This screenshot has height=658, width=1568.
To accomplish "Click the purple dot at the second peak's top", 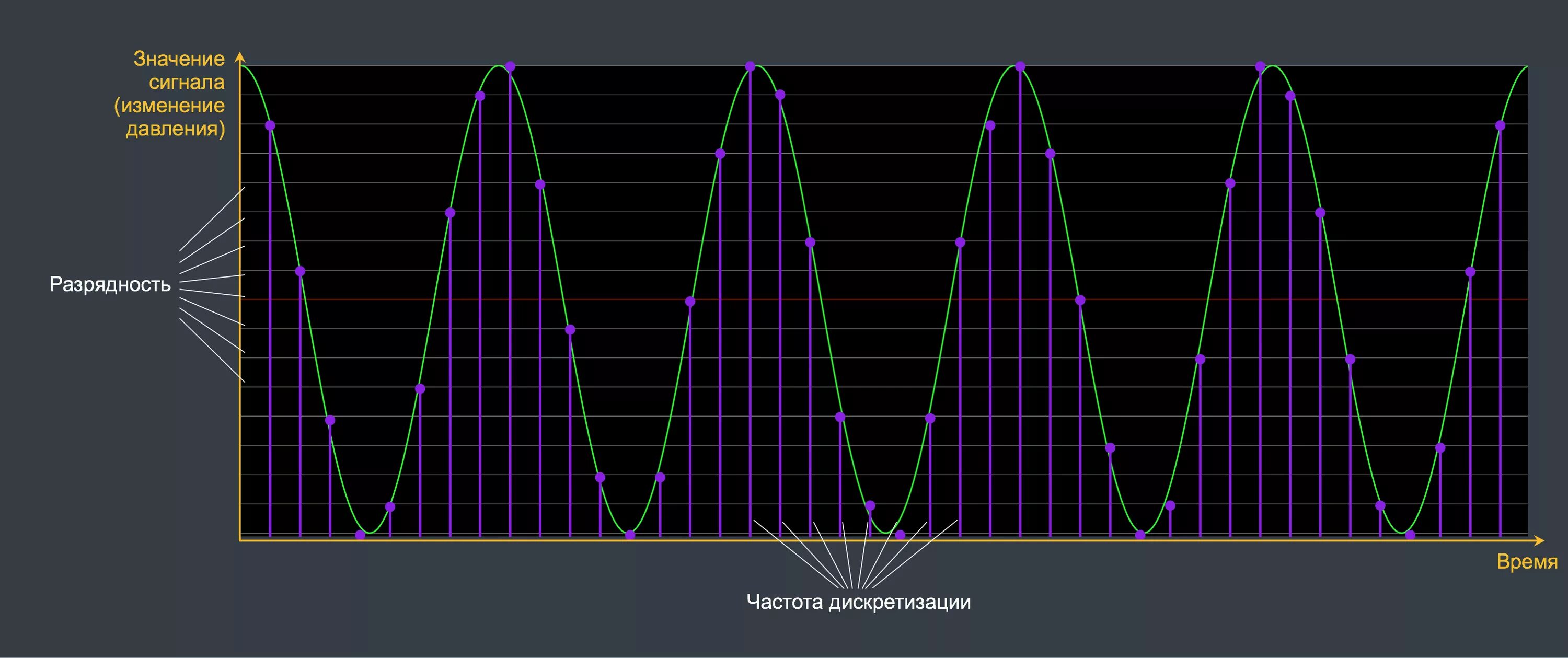I will tap(750, 66).
